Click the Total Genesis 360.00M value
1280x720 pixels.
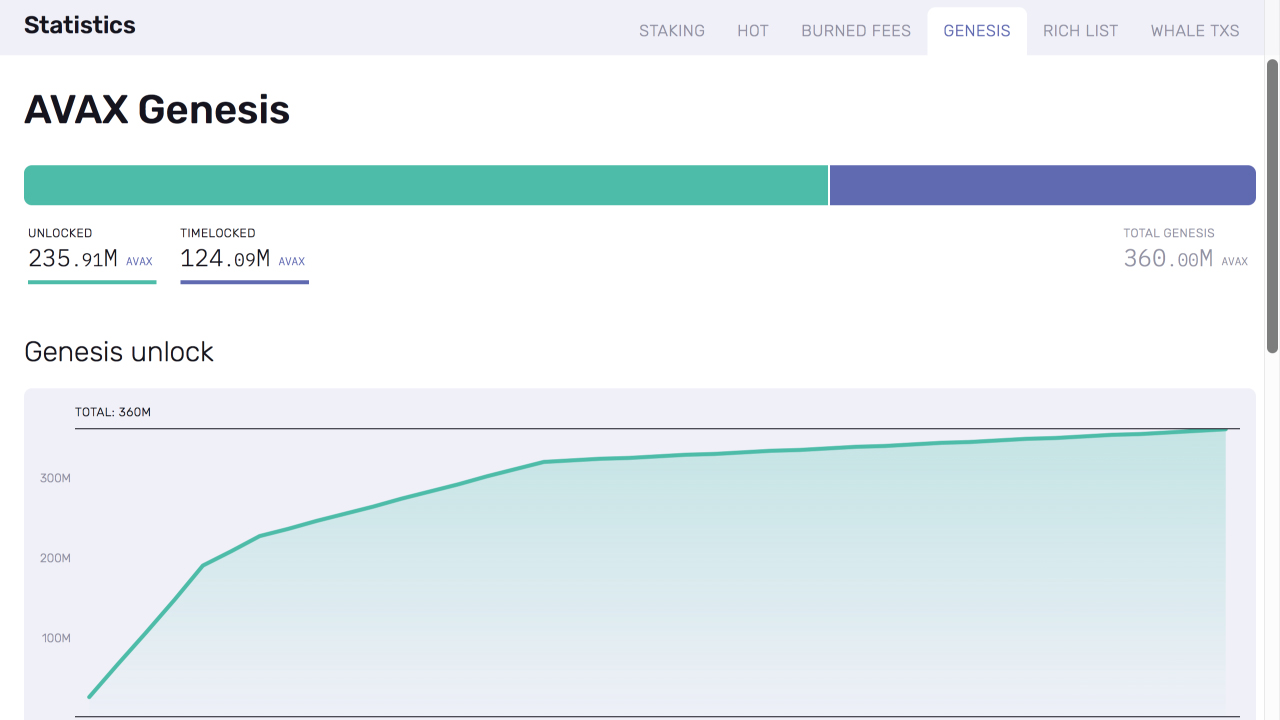(1186, 259)
